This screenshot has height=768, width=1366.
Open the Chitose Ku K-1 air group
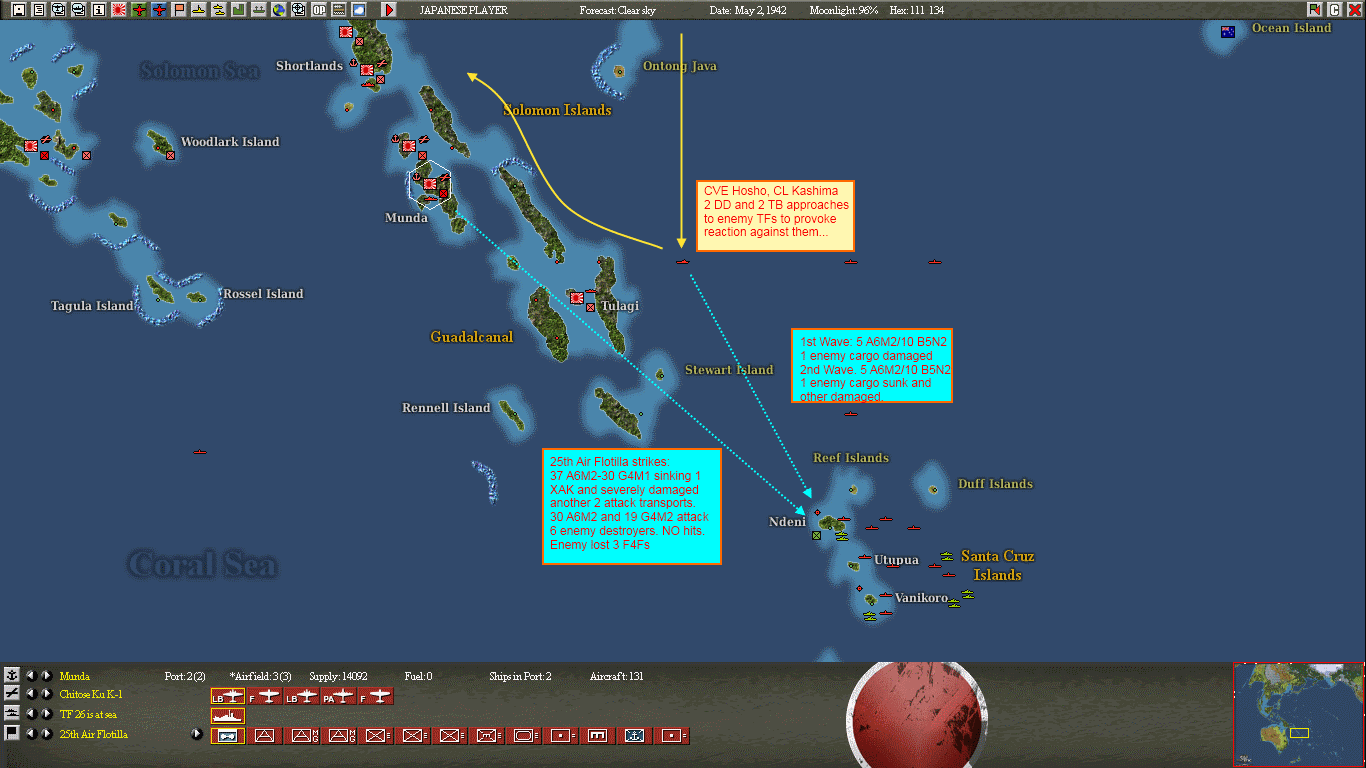(x=91, y=695)
